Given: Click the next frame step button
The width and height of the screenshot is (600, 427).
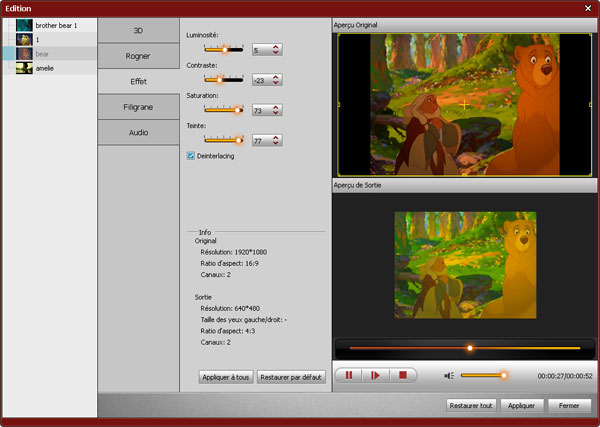Looking at the screenshot, I should pos(375,375).
